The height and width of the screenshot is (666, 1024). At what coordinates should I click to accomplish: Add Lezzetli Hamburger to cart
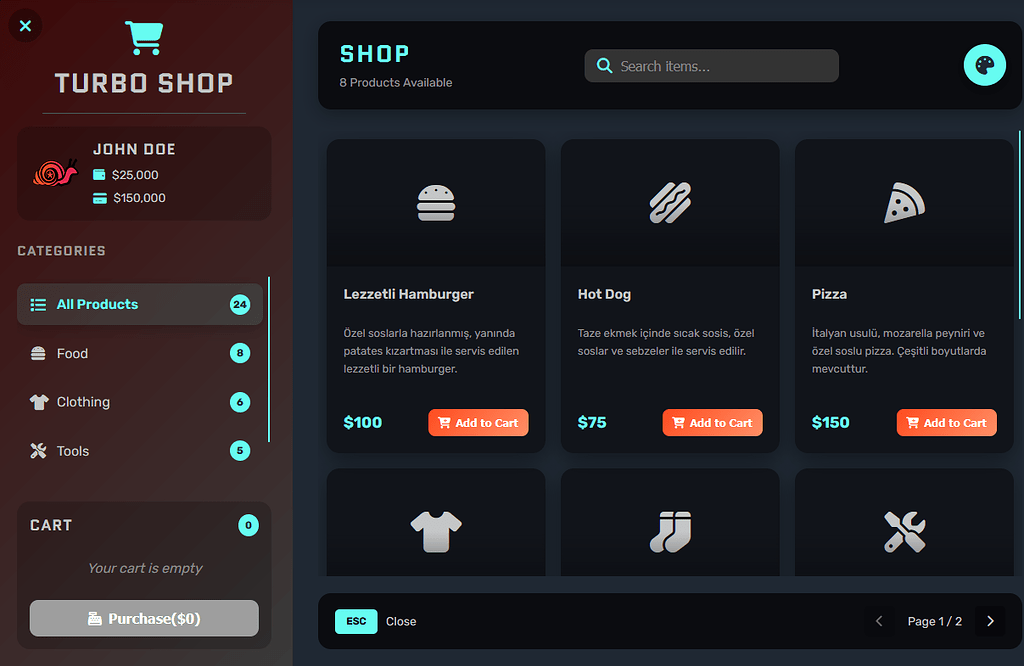coord(478,422)
